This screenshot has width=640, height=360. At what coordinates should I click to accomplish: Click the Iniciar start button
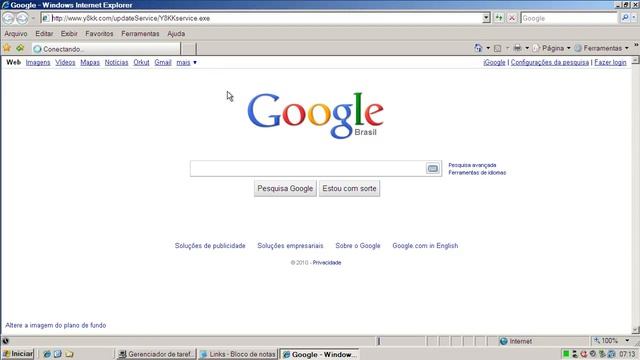(x=18, y=354)
